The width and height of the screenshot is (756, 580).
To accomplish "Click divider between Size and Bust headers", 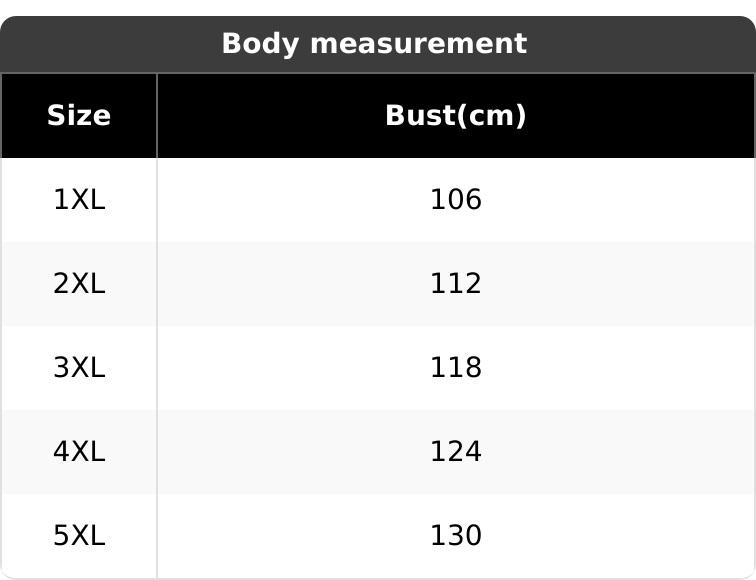I will click(x=157, y=116).
